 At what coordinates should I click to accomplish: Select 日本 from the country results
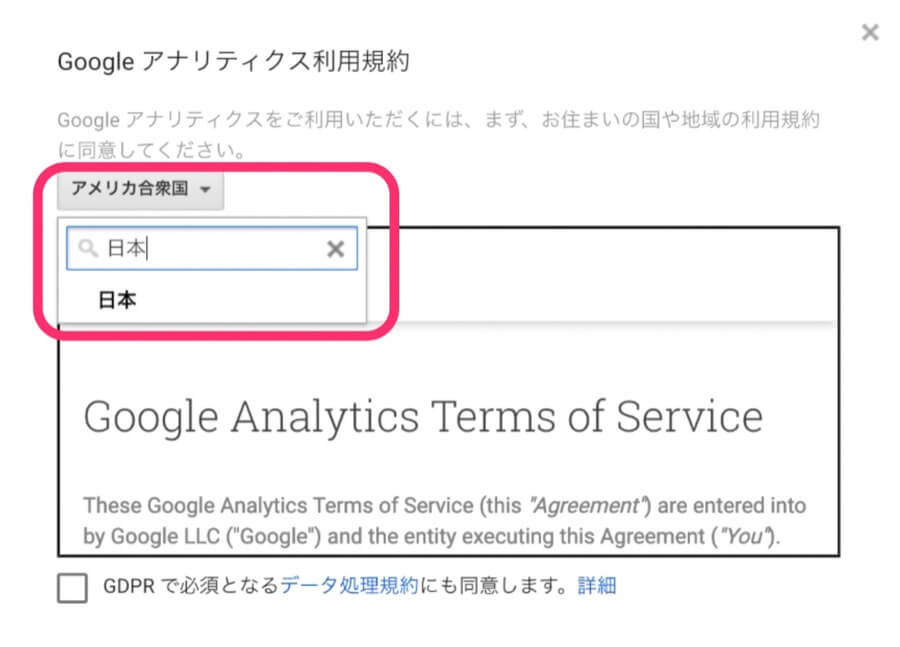coord(117,300)
